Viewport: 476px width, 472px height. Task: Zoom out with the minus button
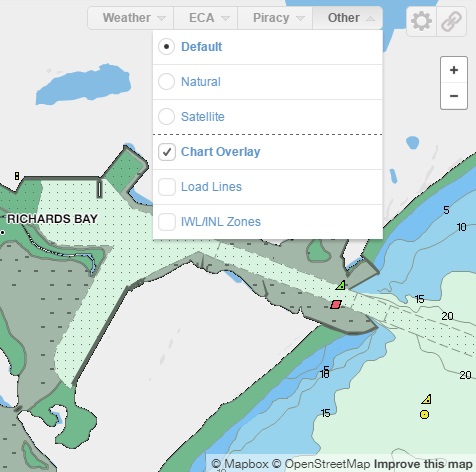click(454, 96)
